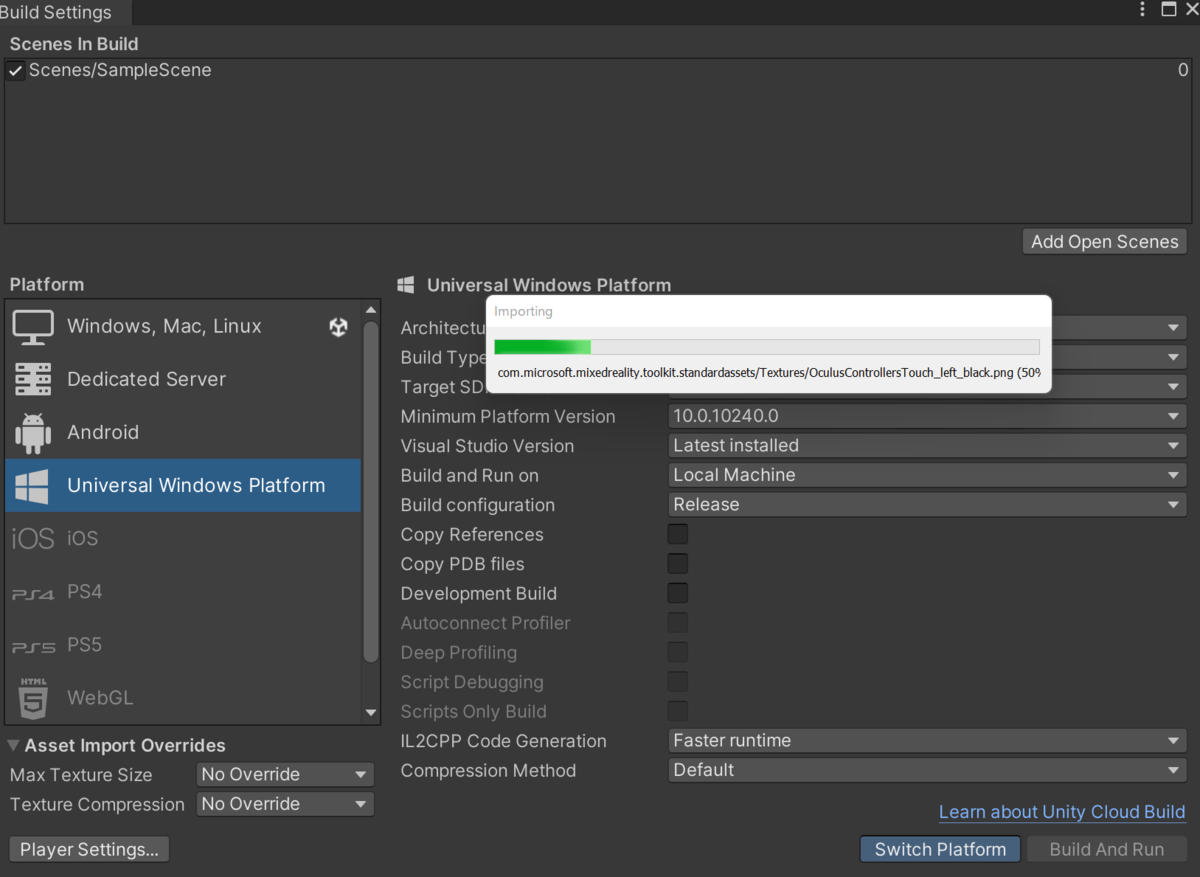Click the Android robot icon
The height and width of the screenshot is (877, 1200).
point(33,433)
